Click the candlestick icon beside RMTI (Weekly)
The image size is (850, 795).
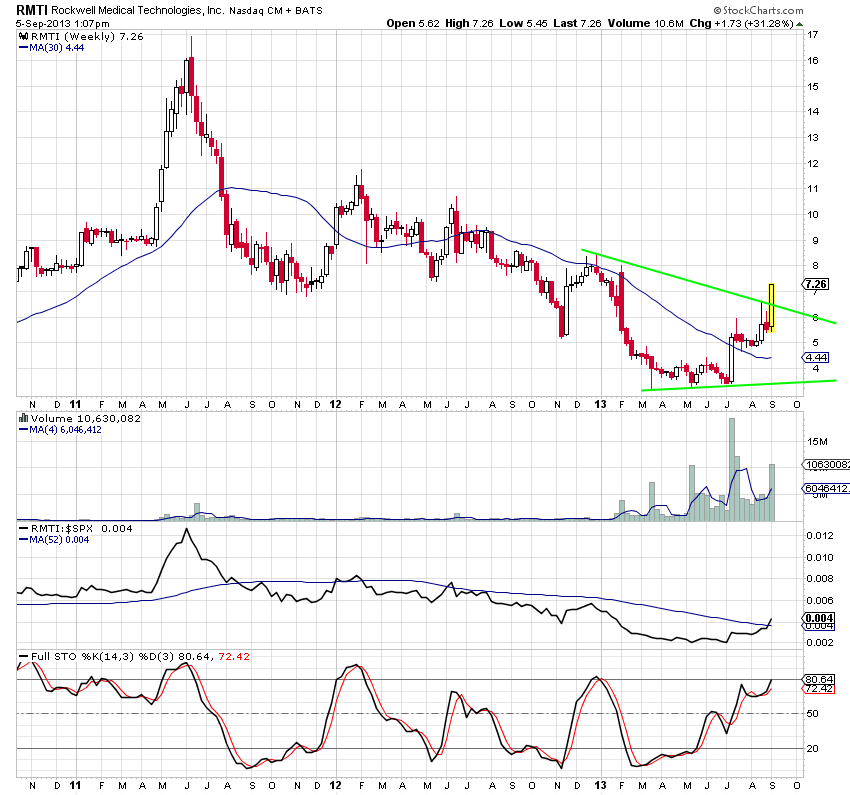click(x=23, y=36)
